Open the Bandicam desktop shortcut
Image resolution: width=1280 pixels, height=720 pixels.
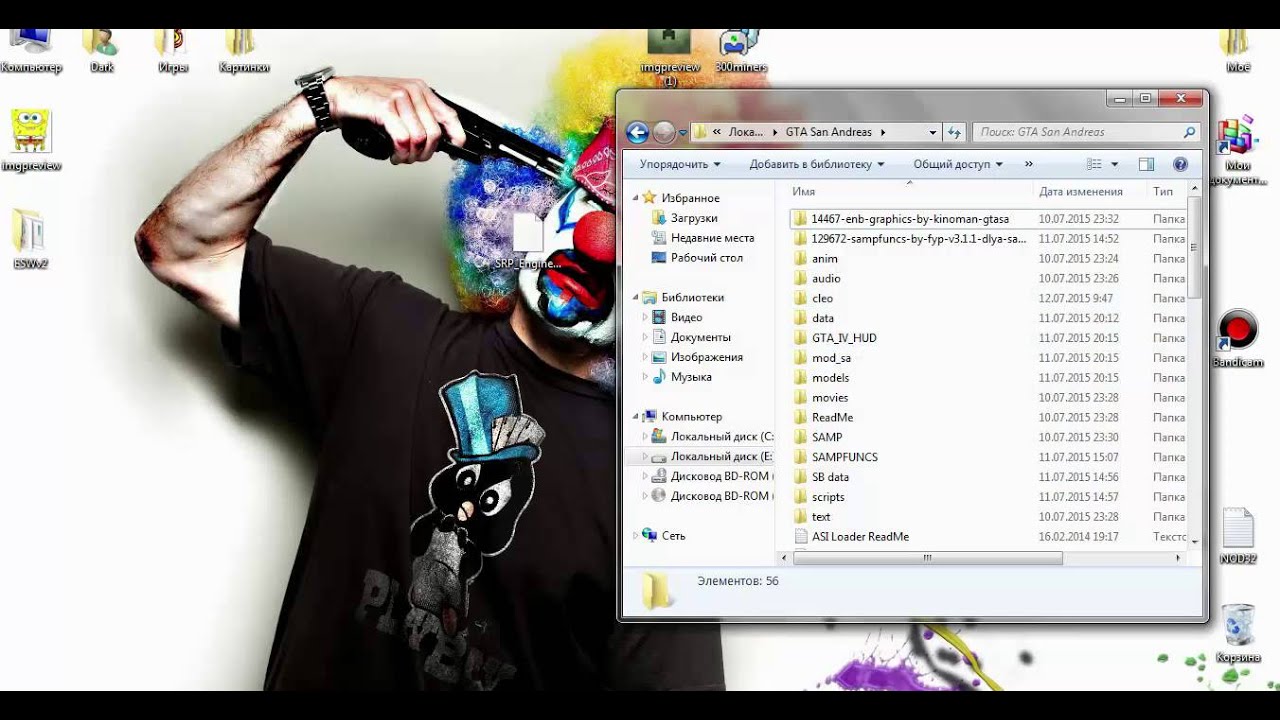(x=1238, y=337)
